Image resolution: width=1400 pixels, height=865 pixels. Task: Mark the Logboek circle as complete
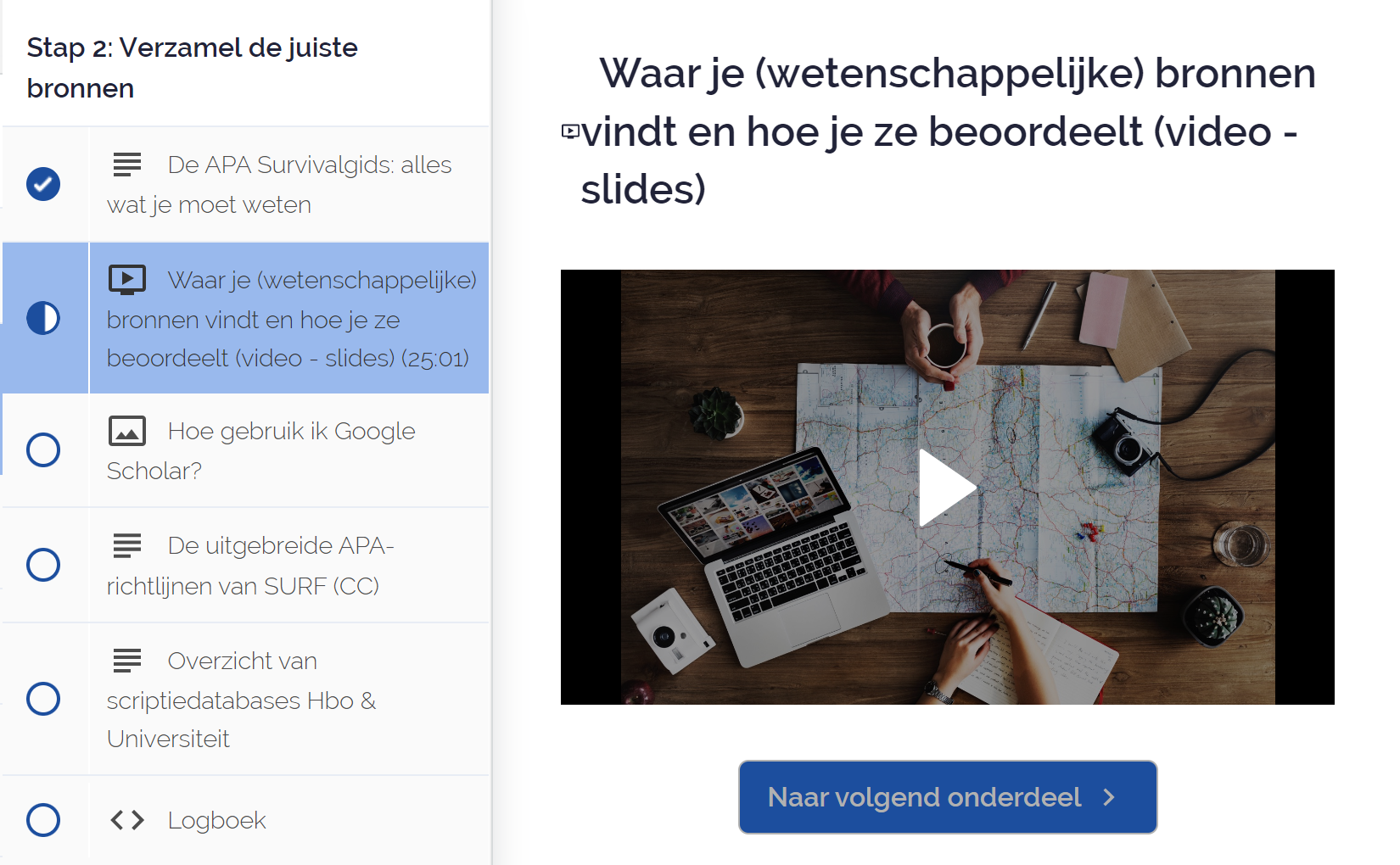pos(43,820)
